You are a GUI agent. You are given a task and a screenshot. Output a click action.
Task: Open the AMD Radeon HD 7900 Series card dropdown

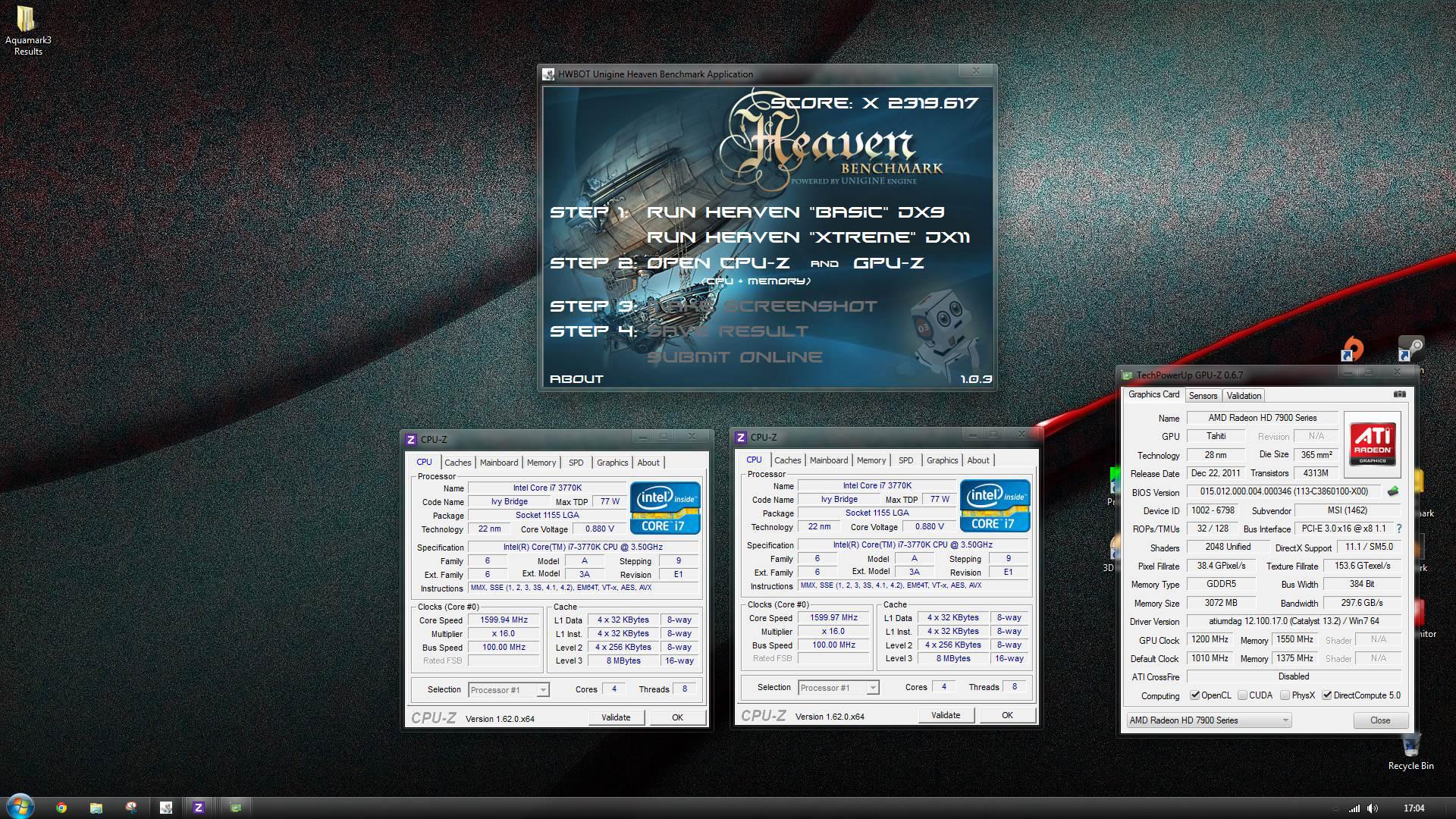[x=1209, y=720]
